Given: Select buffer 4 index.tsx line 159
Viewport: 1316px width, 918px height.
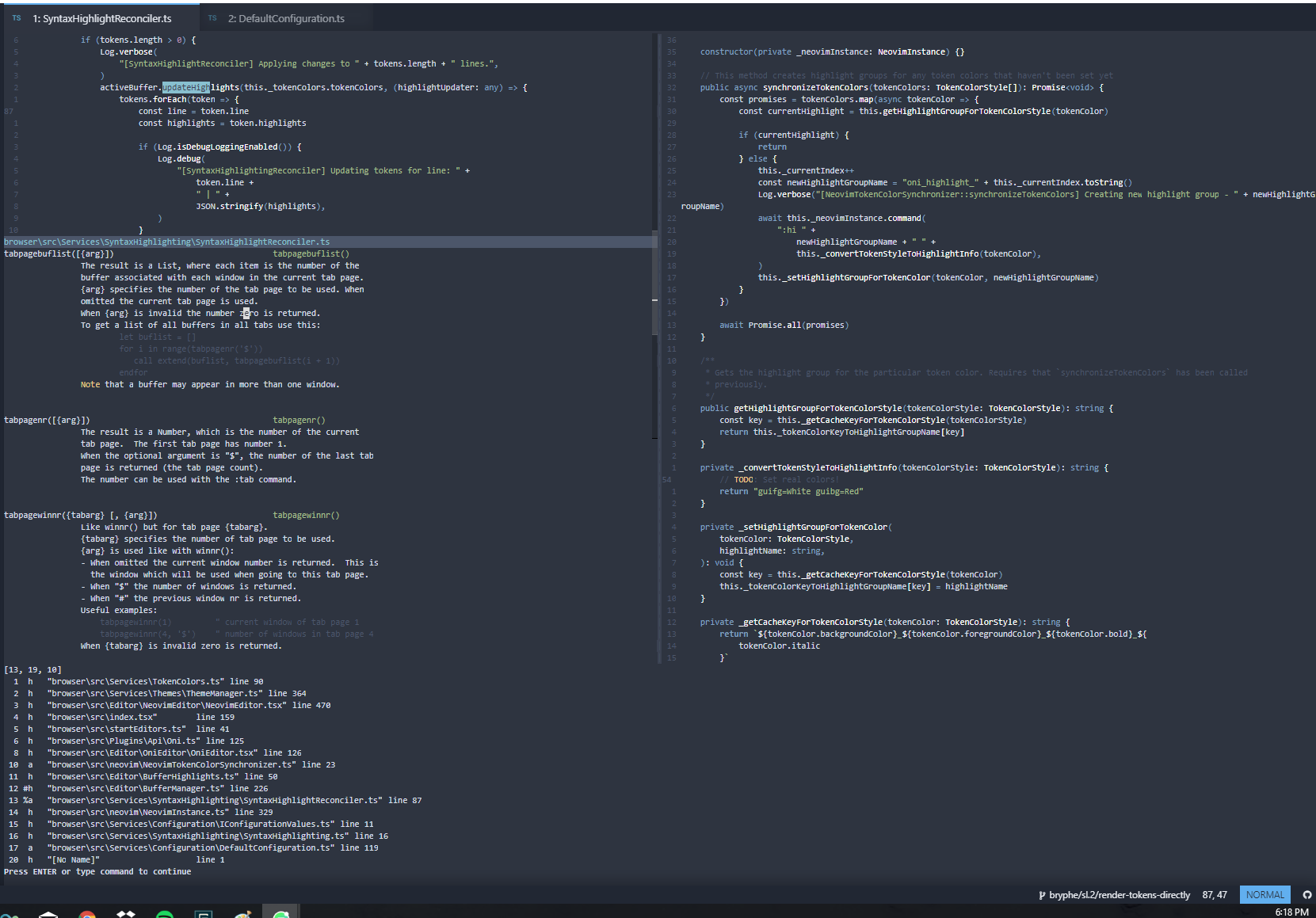Looking at the screenshot, I should coord(121,717).
